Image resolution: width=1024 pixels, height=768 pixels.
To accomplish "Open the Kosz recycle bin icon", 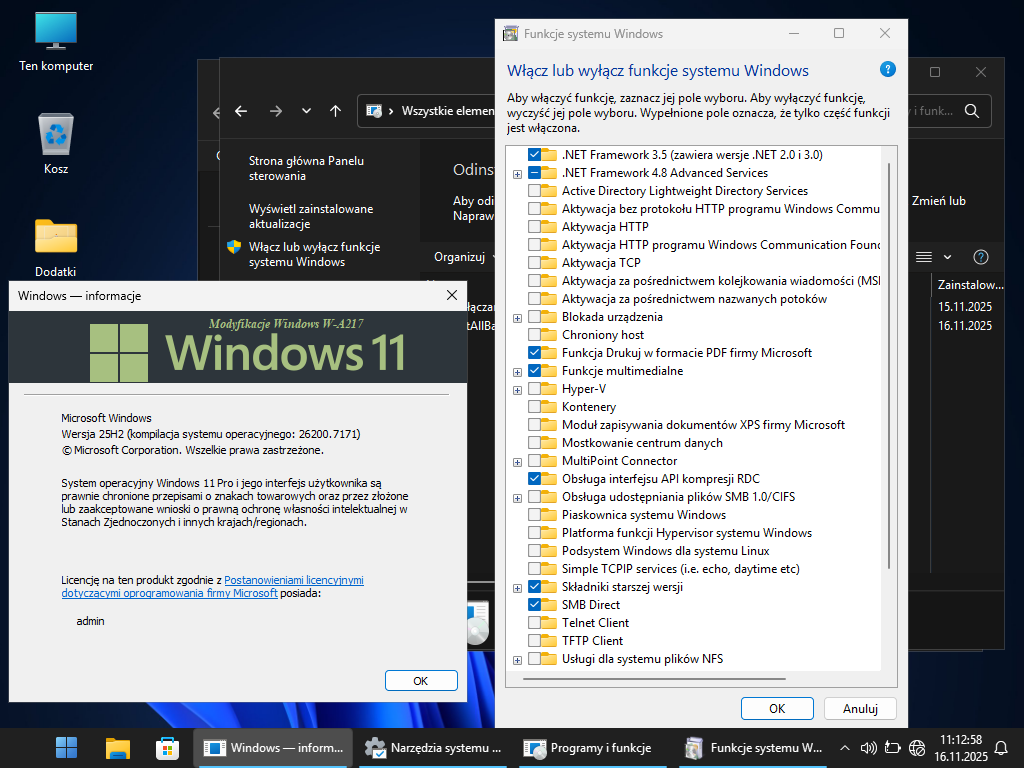I will [x=56, y=134].
